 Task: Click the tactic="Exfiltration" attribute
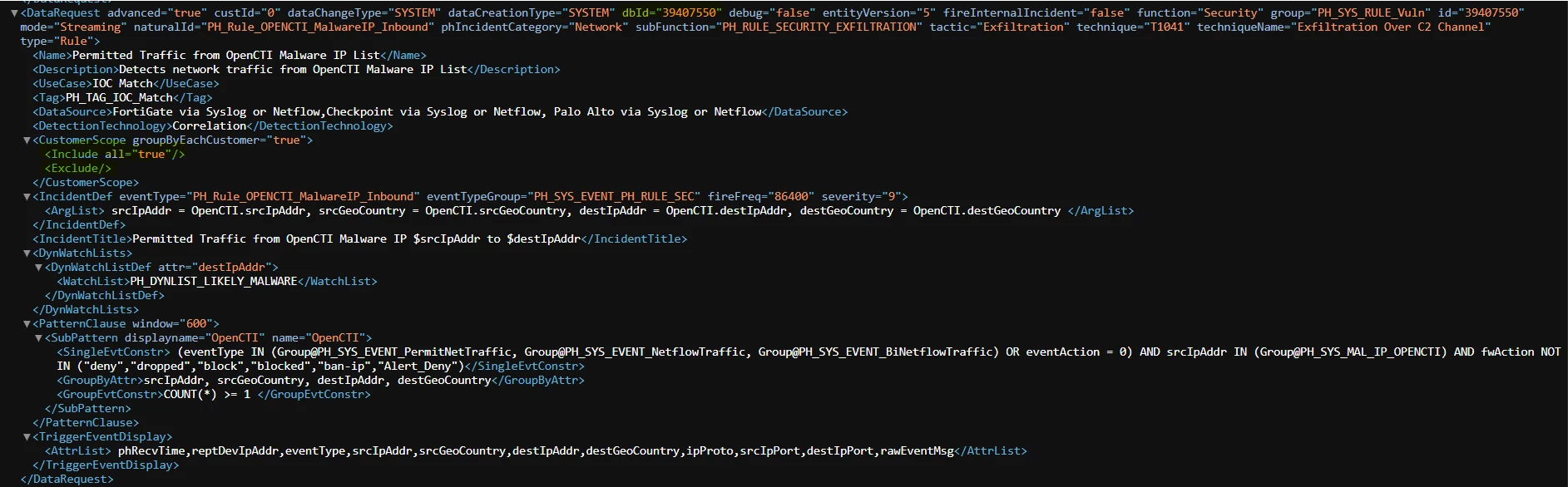click(x=1000, y=27)
